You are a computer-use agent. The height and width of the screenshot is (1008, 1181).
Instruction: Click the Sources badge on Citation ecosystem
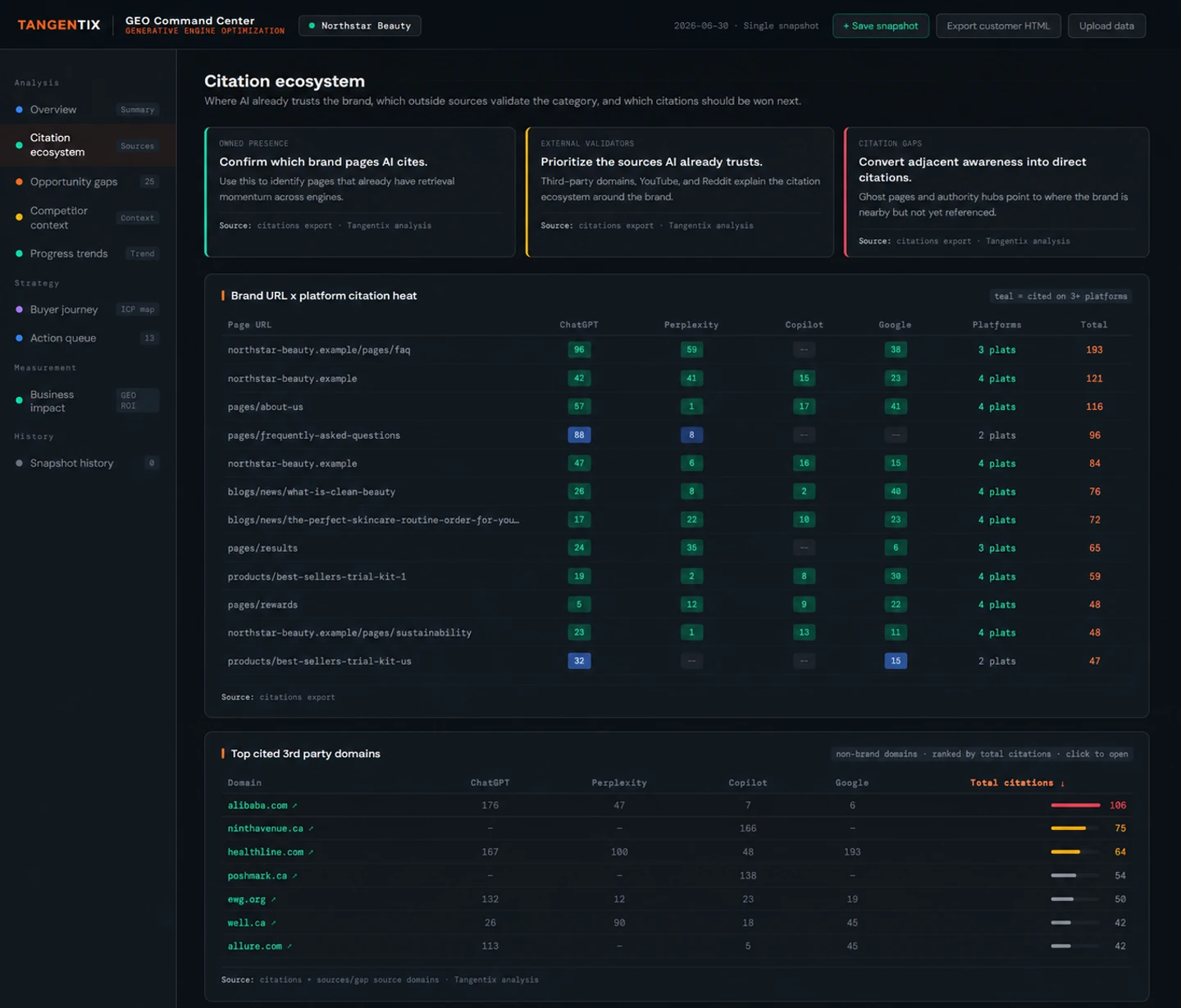pos(137,146)
